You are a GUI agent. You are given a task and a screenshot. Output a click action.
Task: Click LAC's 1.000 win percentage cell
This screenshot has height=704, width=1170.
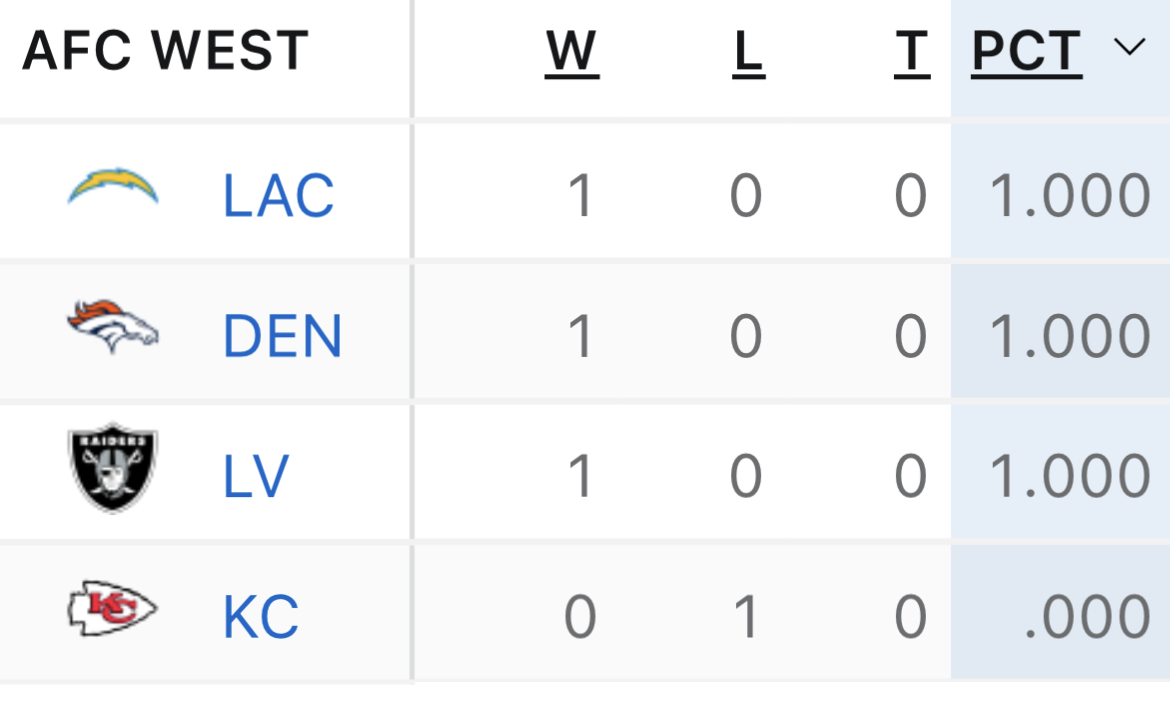(1070, 196)
